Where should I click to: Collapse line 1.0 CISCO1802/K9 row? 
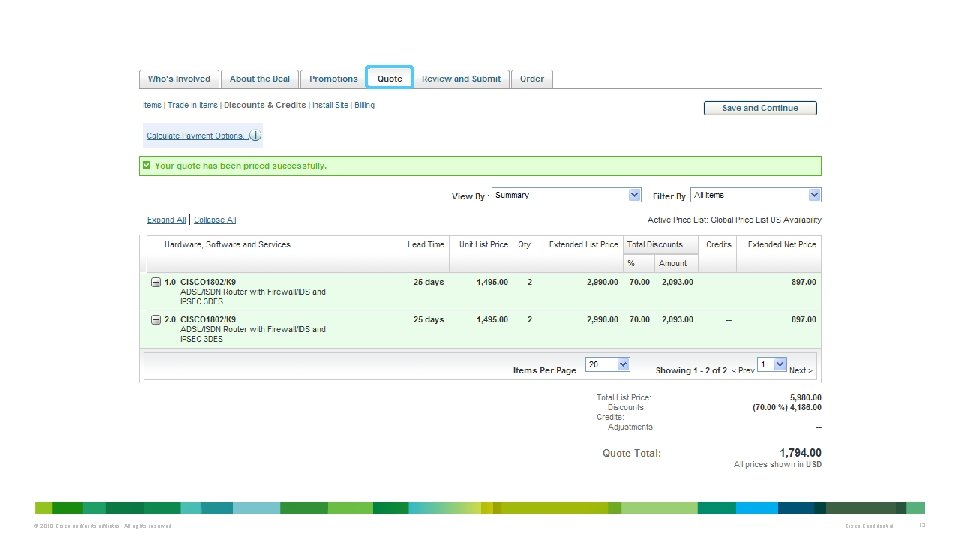point(156,282)
